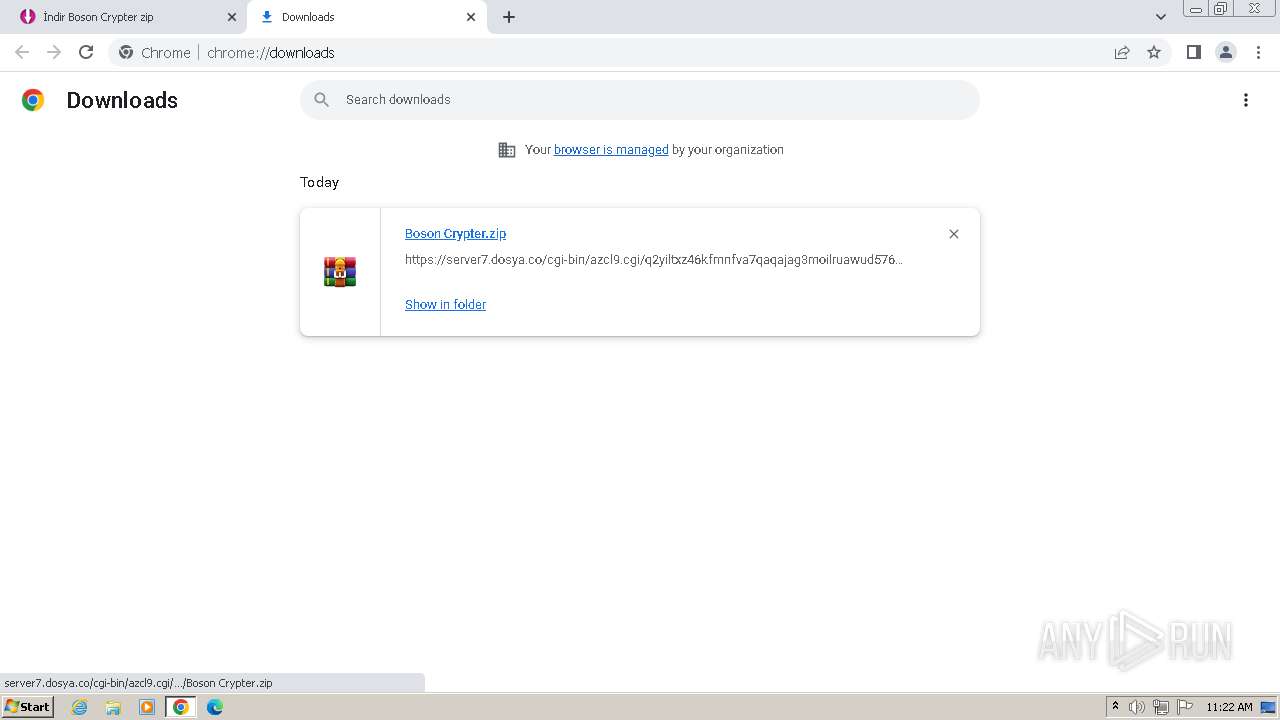
Task: Go back with the back arrow
Action: point(22,52)
